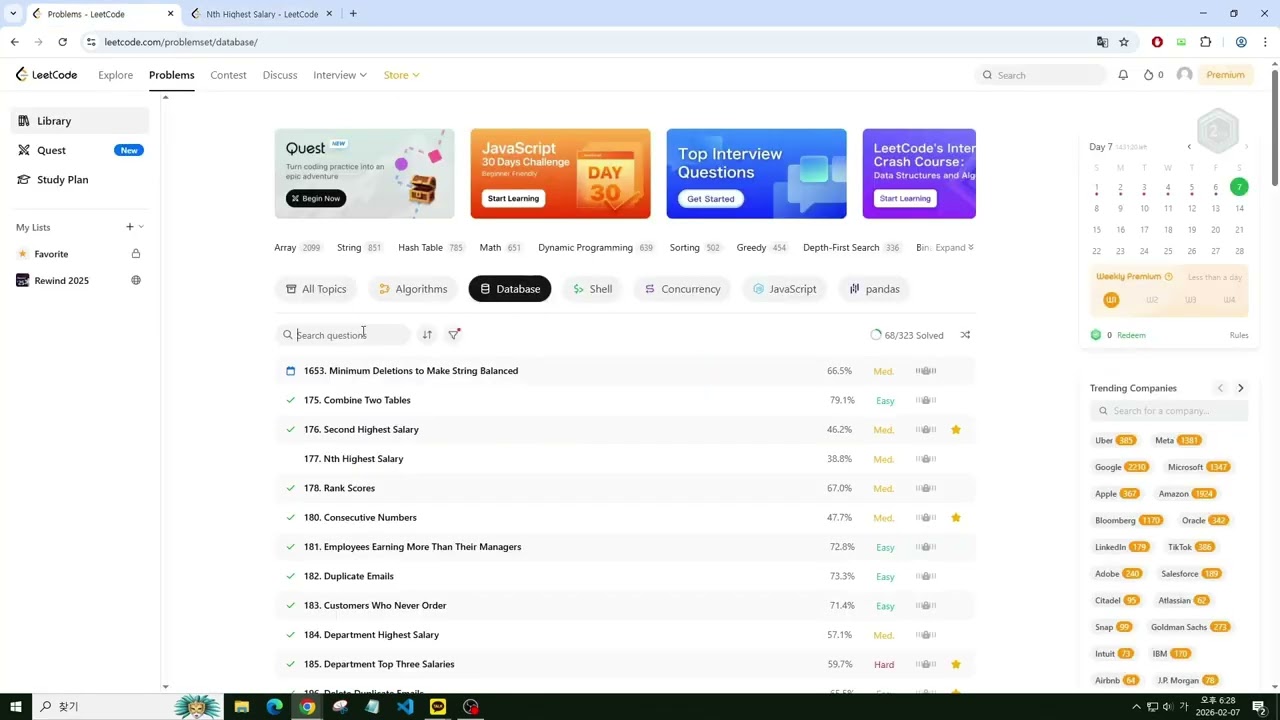Reload the page in the browser

[62, 42]
